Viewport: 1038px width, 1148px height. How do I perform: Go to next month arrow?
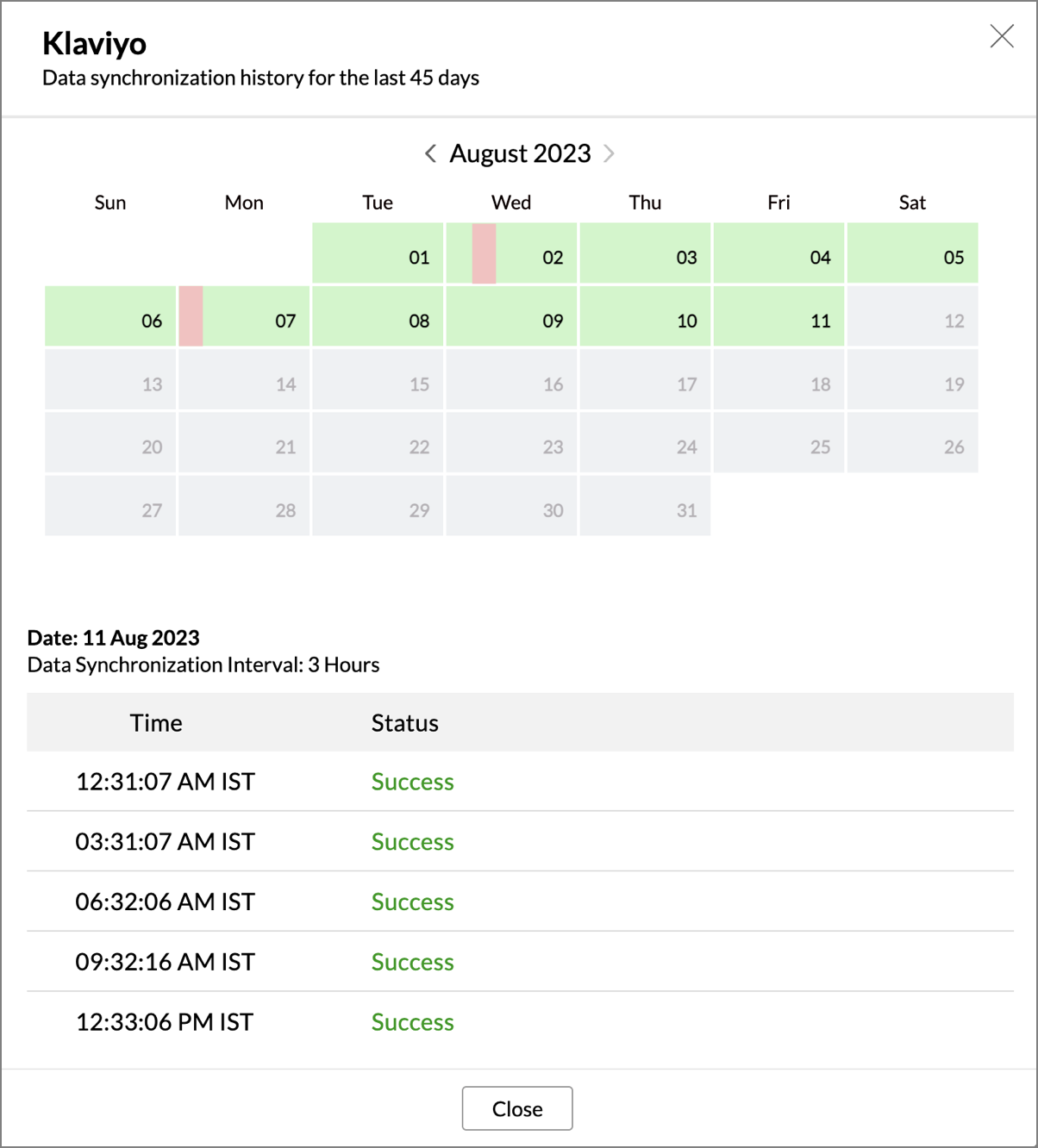point(609,153)
